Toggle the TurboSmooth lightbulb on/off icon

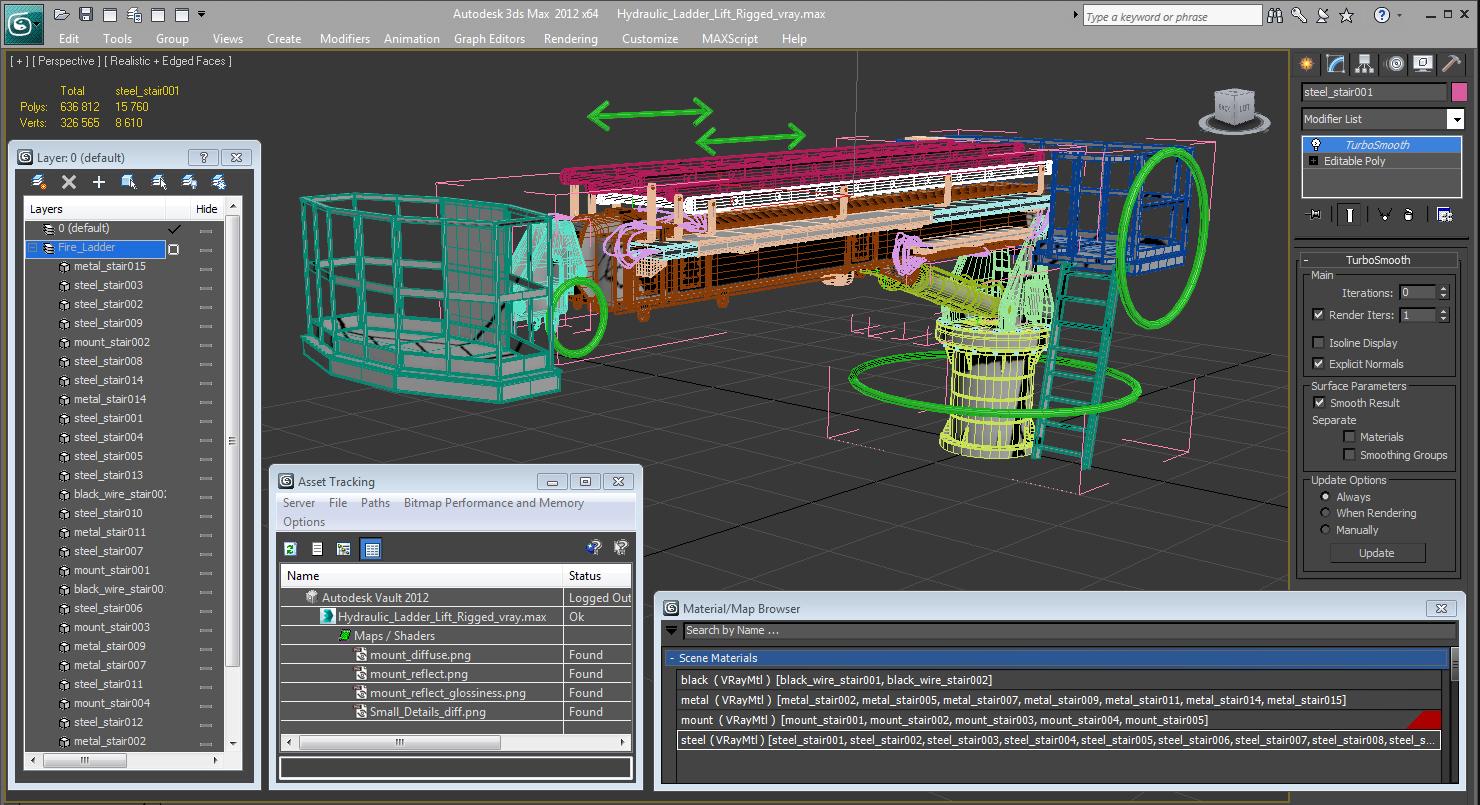tap(1316, 145)
